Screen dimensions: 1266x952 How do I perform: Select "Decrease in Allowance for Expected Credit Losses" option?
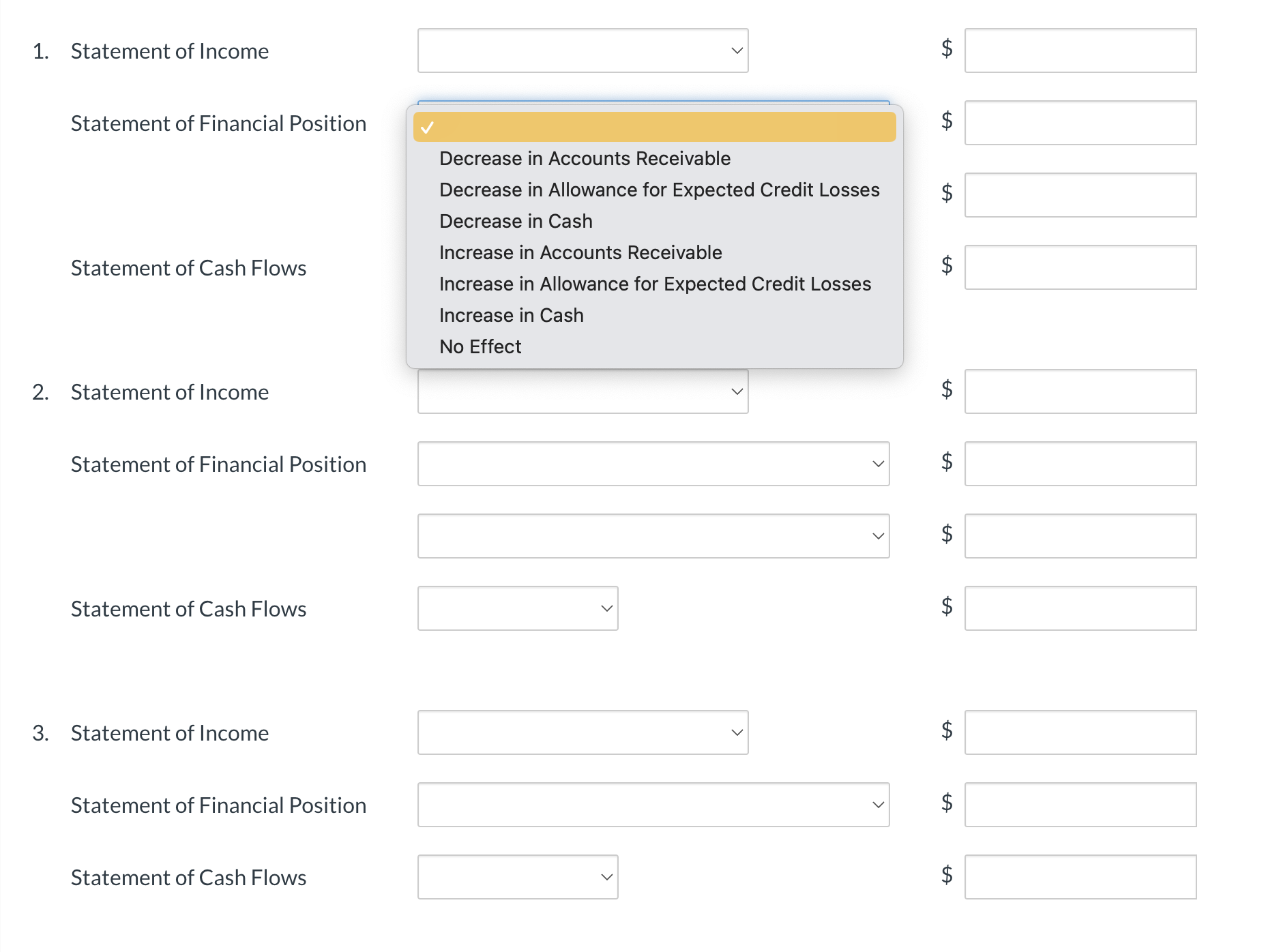659,190
